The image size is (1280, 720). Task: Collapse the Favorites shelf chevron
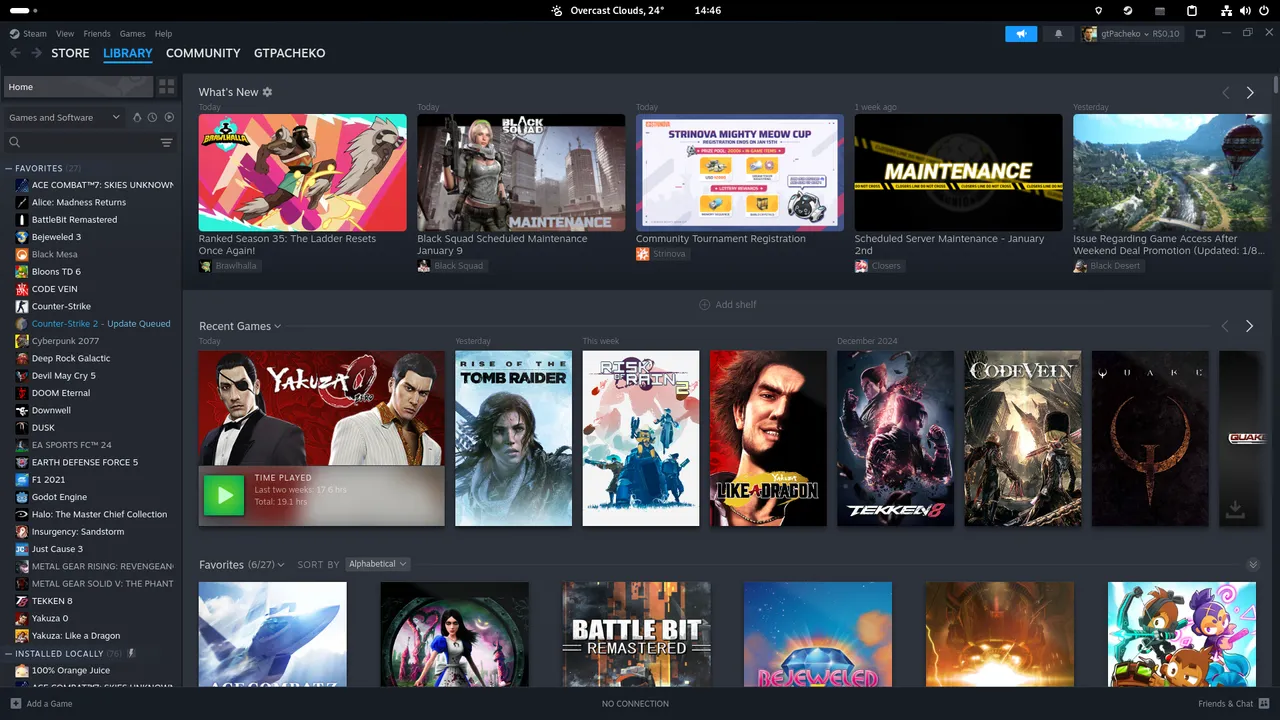click(1253, 565)
